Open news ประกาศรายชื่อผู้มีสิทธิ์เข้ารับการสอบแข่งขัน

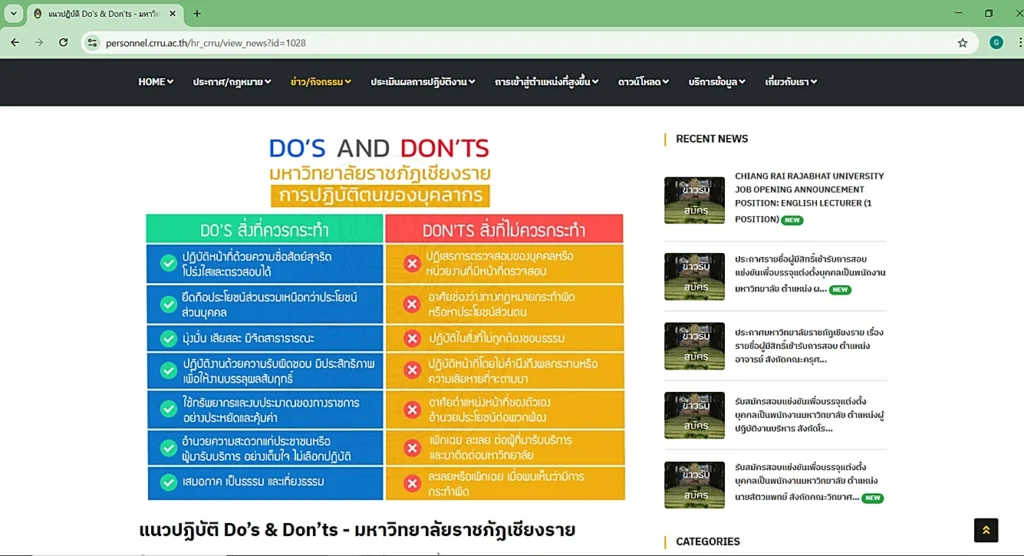(810, 274)
